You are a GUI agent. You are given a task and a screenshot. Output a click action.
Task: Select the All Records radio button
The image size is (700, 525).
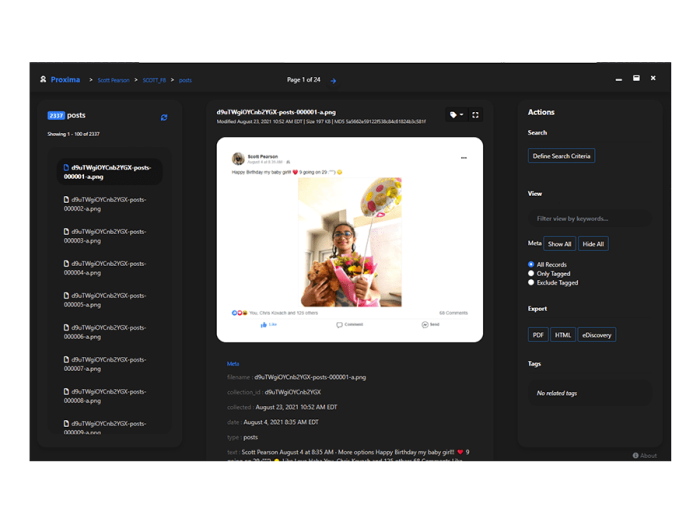[x=531, y=265]
